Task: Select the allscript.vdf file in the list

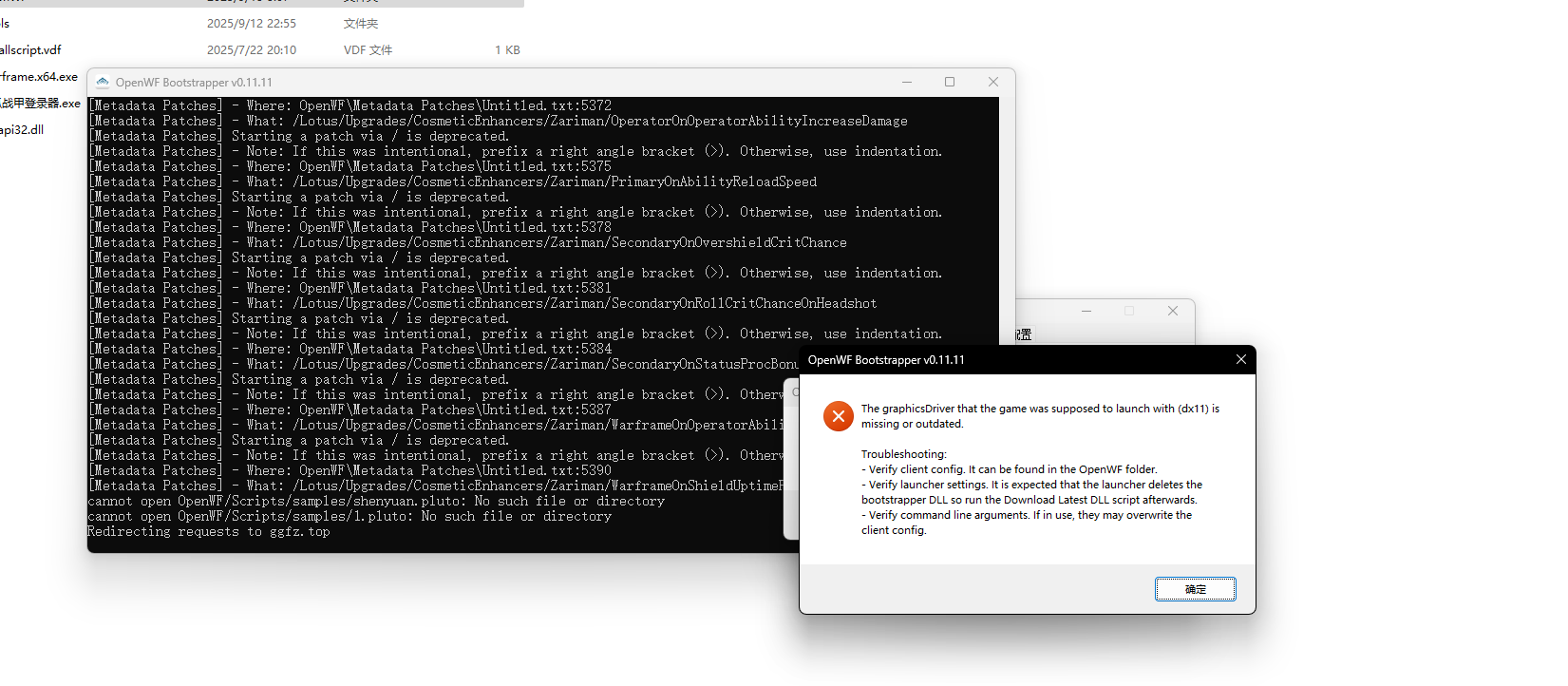Action: point(31,49)
